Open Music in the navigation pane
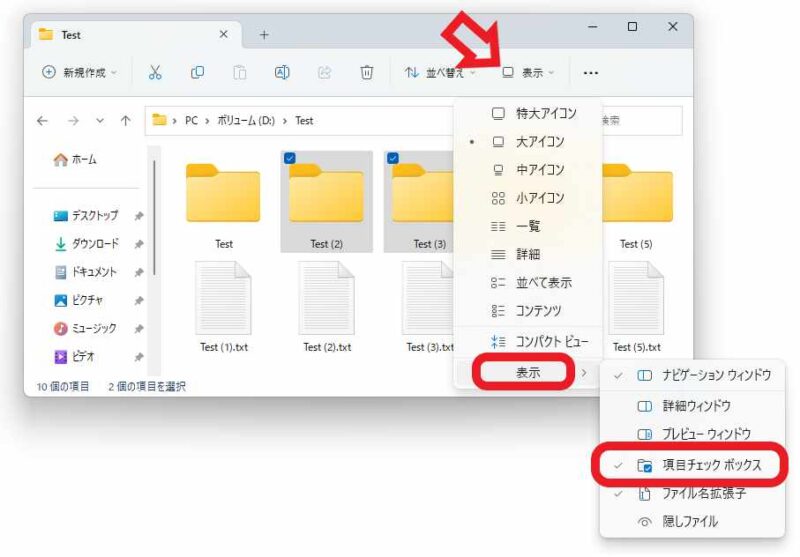 85,328
